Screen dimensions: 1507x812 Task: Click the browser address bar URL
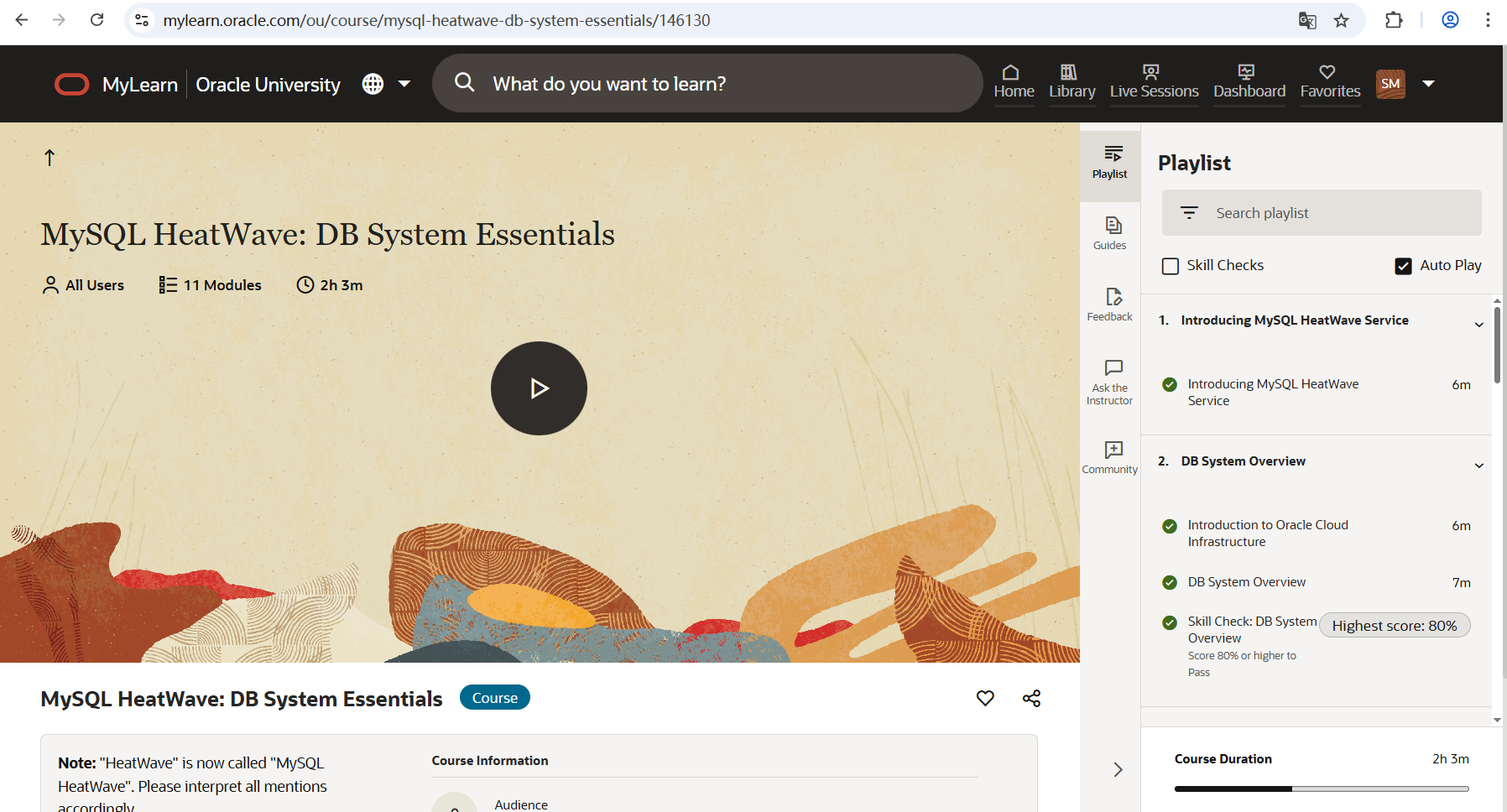click(x=436, y=20)
